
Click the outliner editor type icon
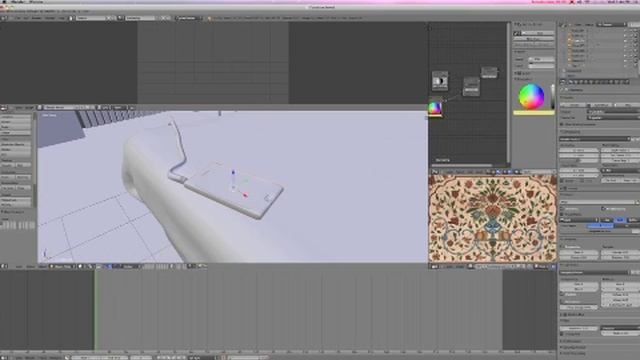pyautogui.click(x=564, y=24)
